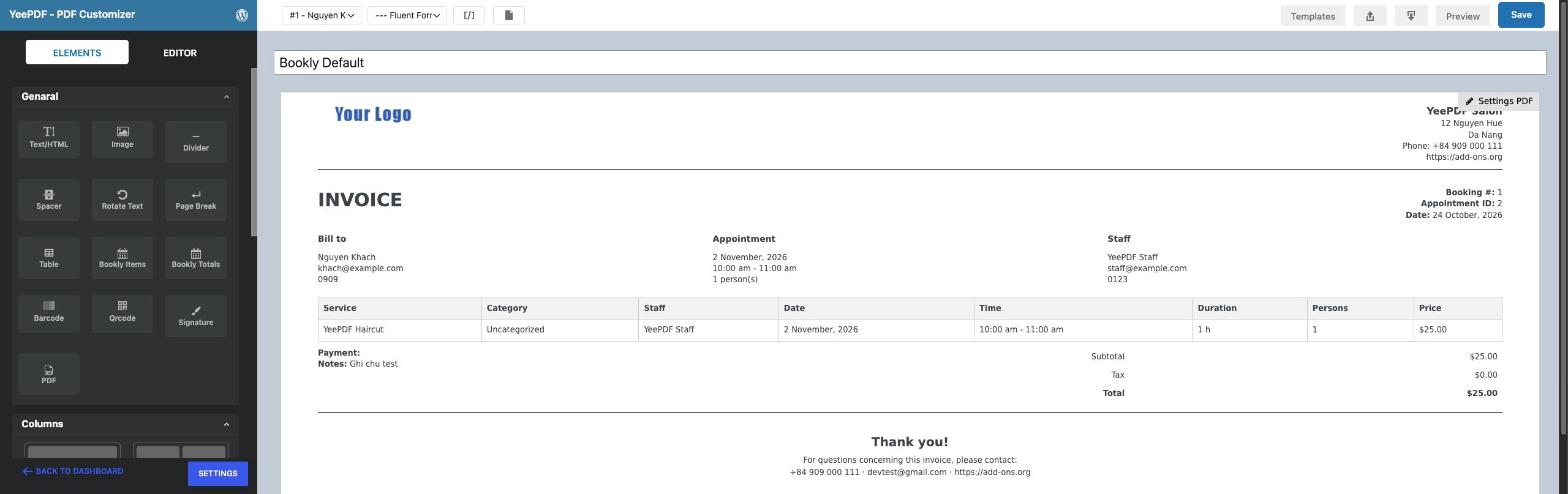1568x494 pixels.
Task: Click the https://add-ons.org header text
Action: click(1464, 157)
